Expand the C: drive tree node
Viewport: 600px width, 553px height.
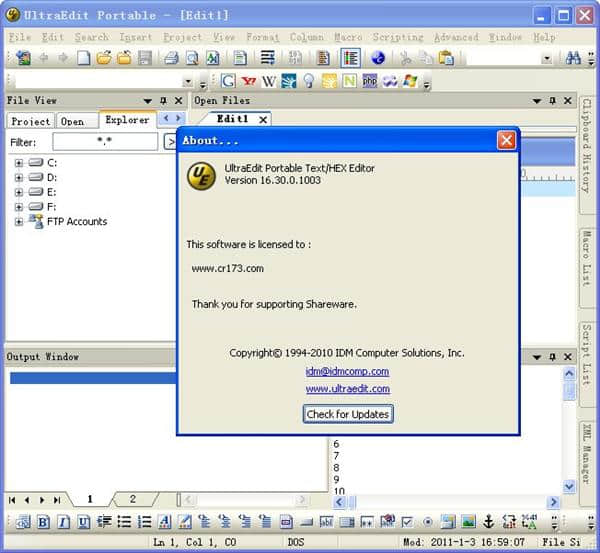[x=18, y=162]
